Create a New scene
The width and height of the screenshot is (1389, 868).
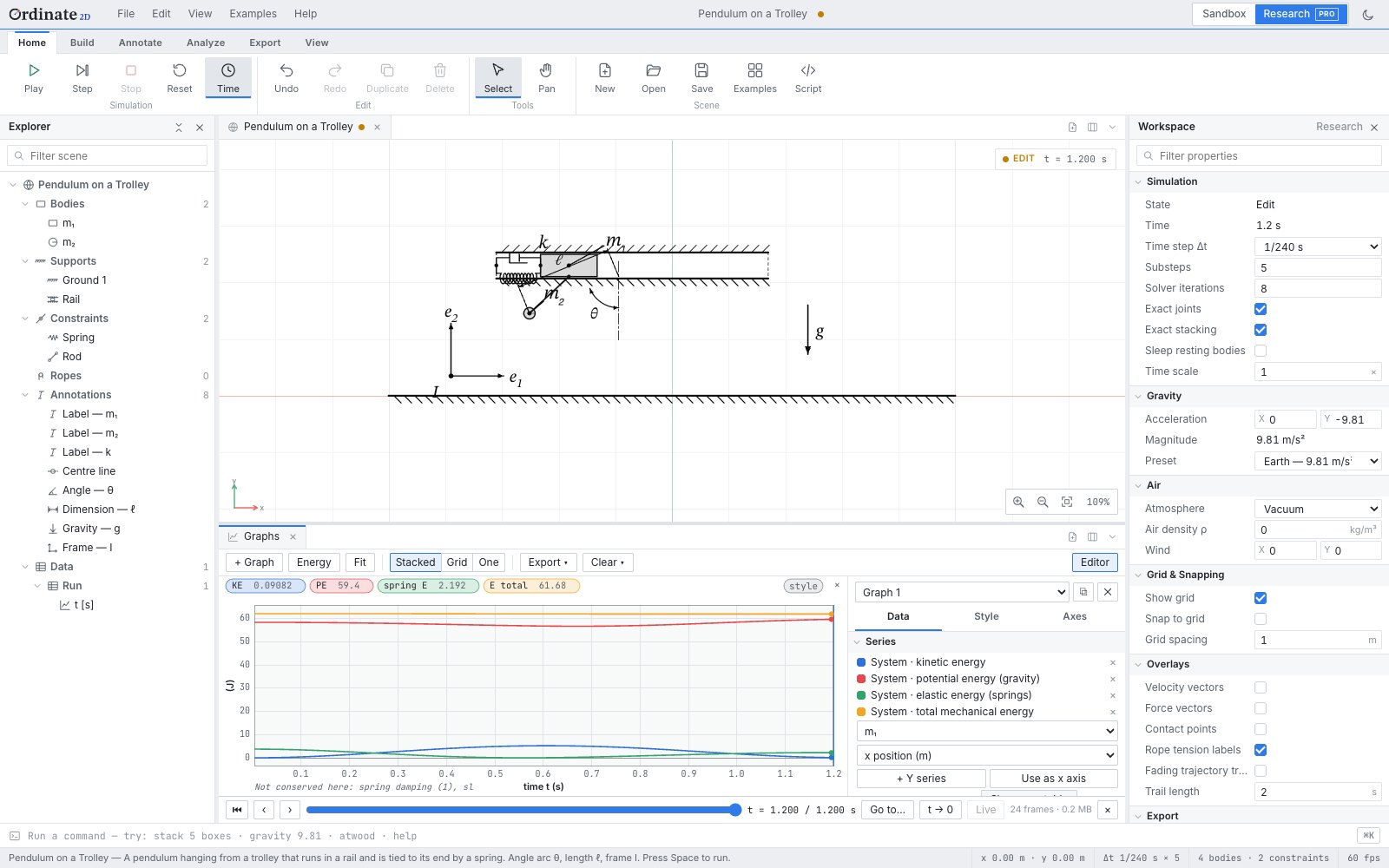(605, 77)
